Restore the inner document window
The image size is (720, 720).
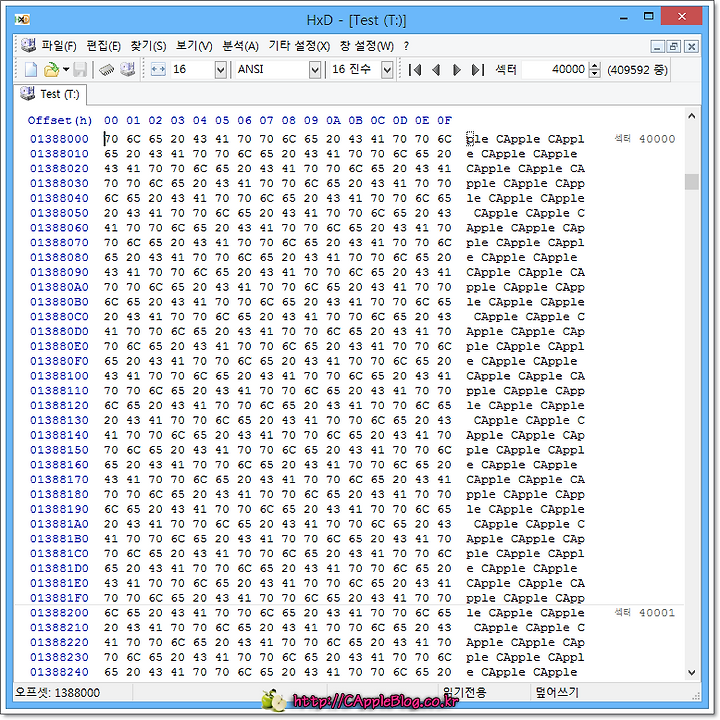pyautogui.click(x=674, y=46)
